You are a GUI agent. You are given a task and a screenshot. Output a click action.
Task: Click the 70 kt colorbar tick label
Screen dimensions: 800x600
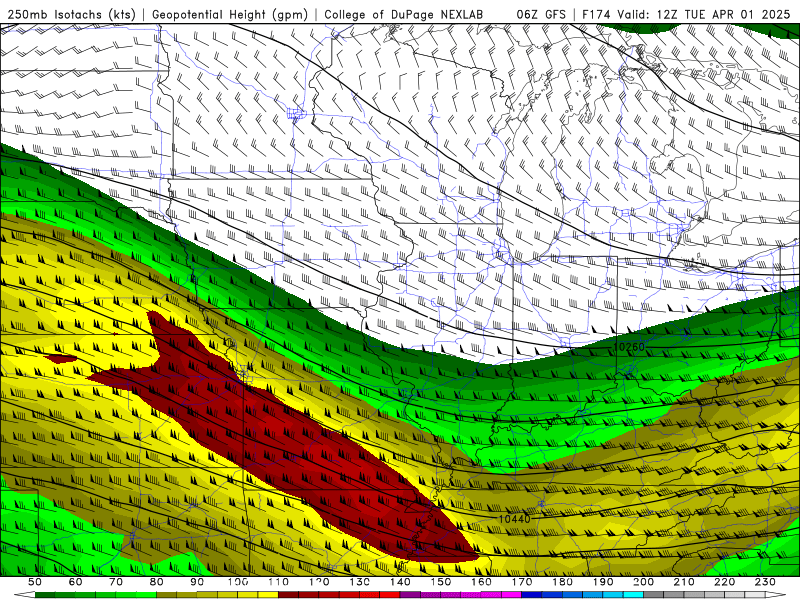coord(116,582)
